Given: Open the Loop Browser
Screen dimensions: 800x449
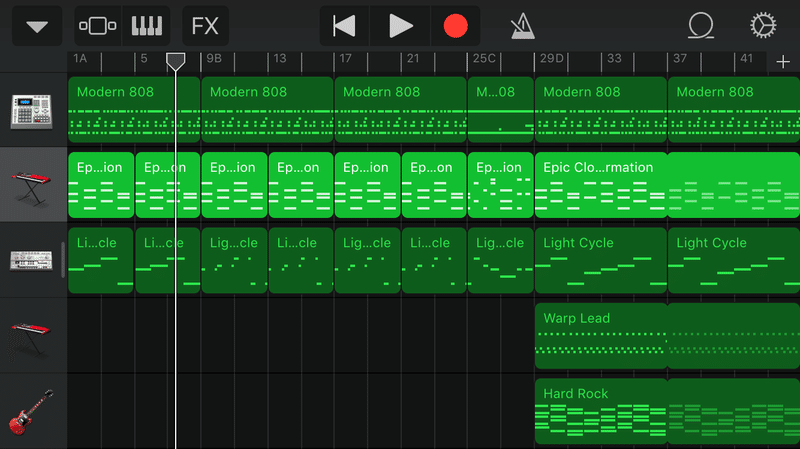Looking at the screenshot, I should tap(701, 26).
